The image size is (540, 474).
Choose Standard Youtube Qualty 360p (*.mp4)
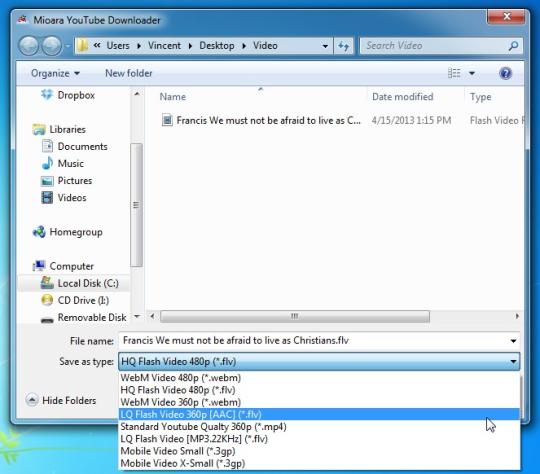pos(319,426)
